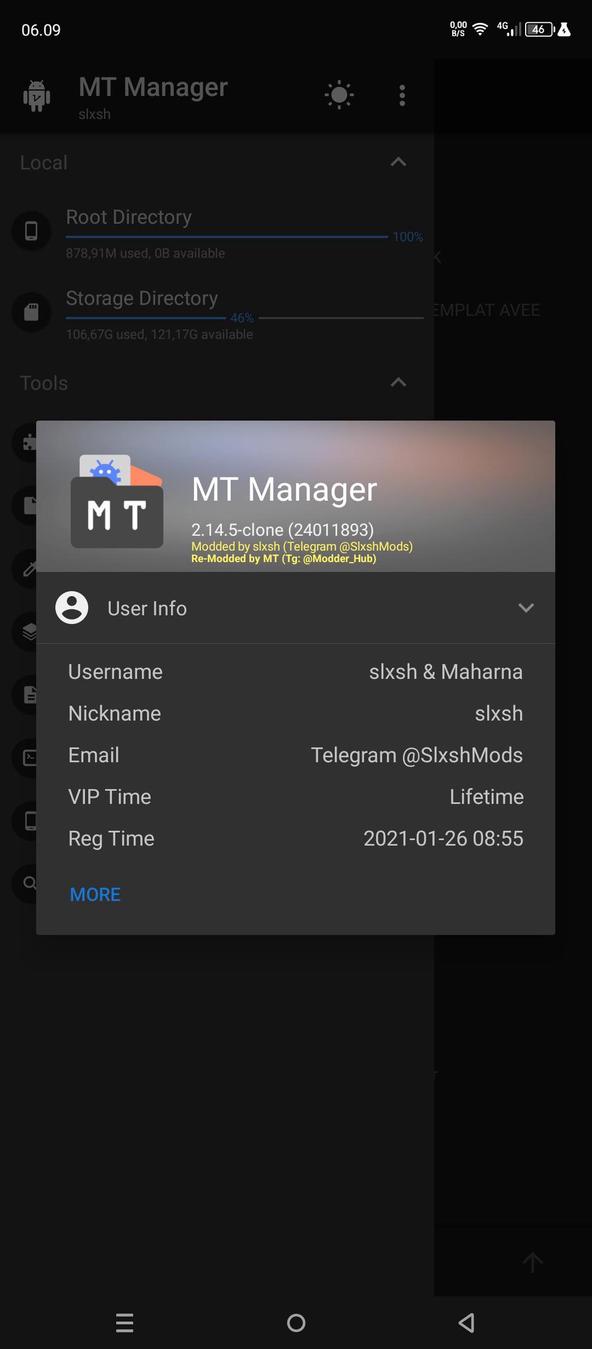Click the User Info account avatar icon
The image size is (592, 1349).
point(72,608)
